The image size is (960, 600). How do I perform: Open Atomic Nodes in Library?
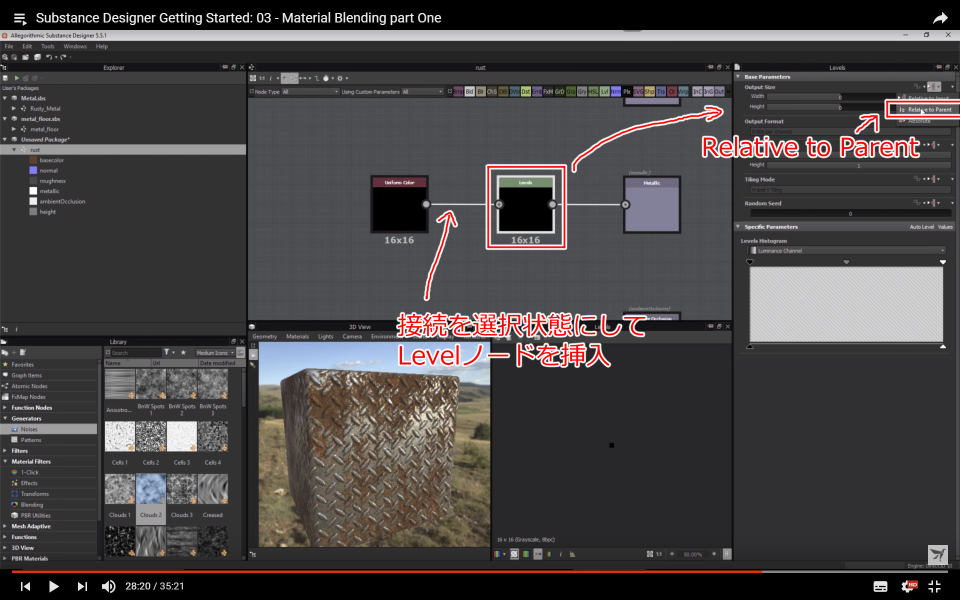coord(29,386)
